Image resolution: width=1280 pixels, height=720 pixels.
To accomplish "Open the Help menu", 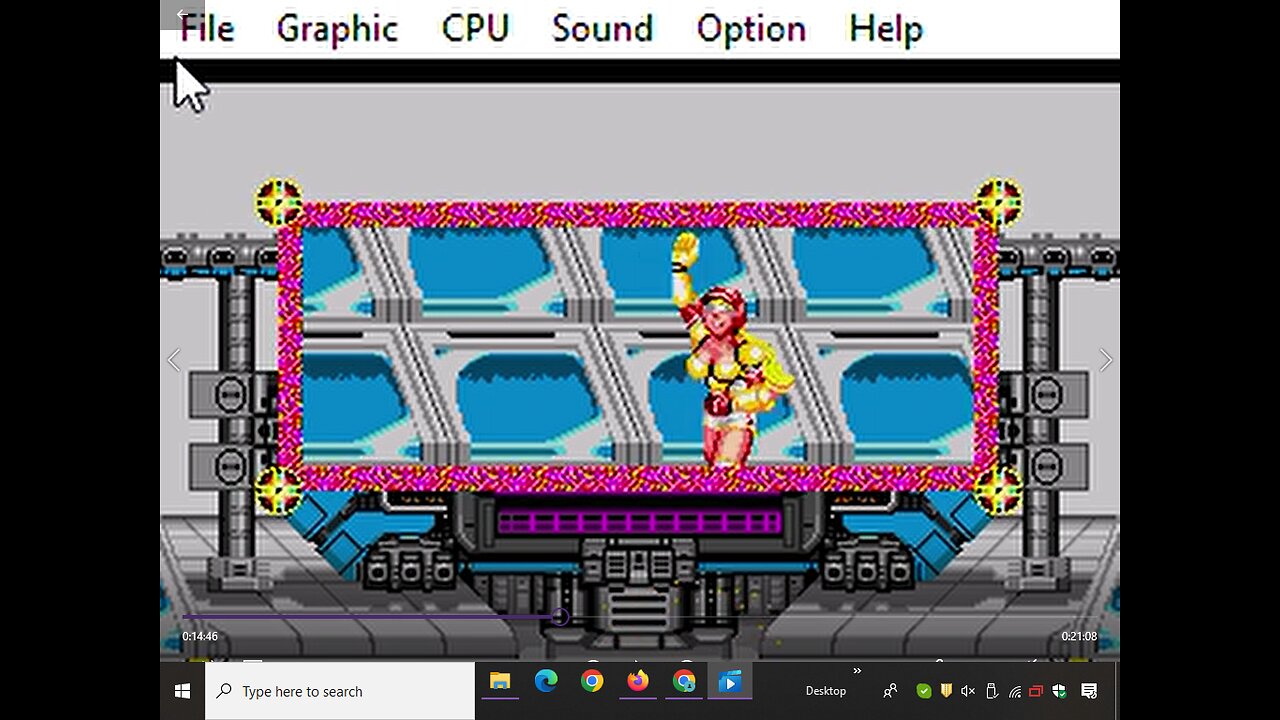I will coord(885,29).
